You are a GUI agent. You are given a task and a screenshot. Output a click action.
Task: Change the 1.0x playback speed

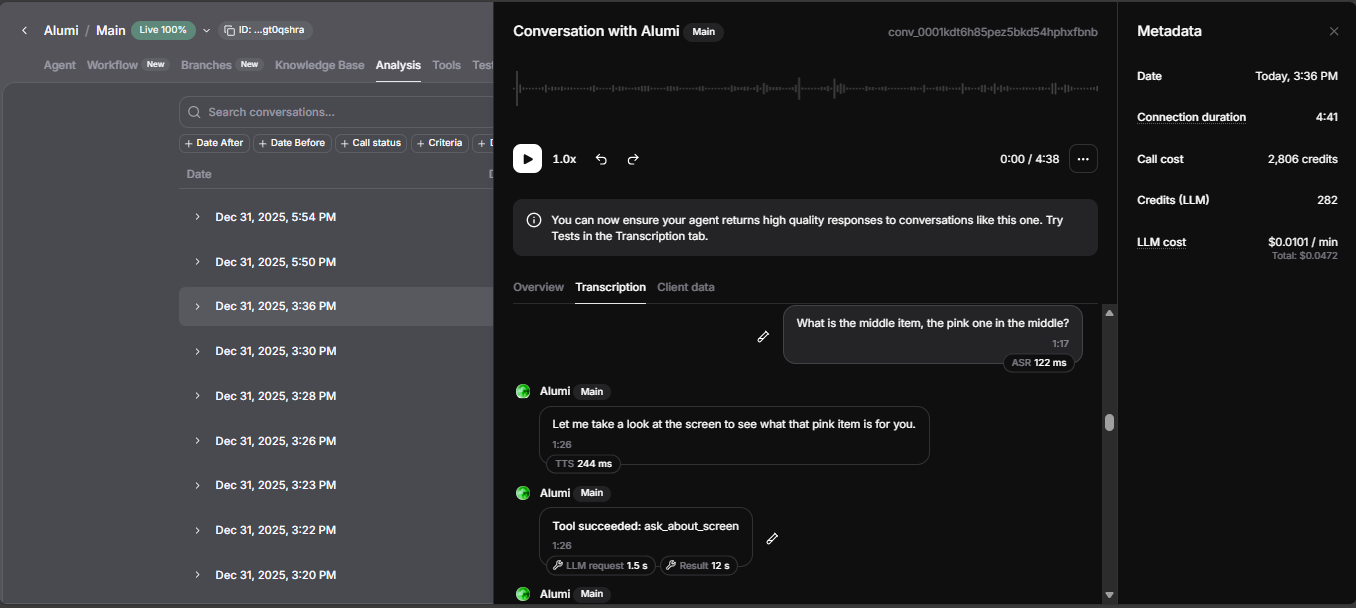564,159
